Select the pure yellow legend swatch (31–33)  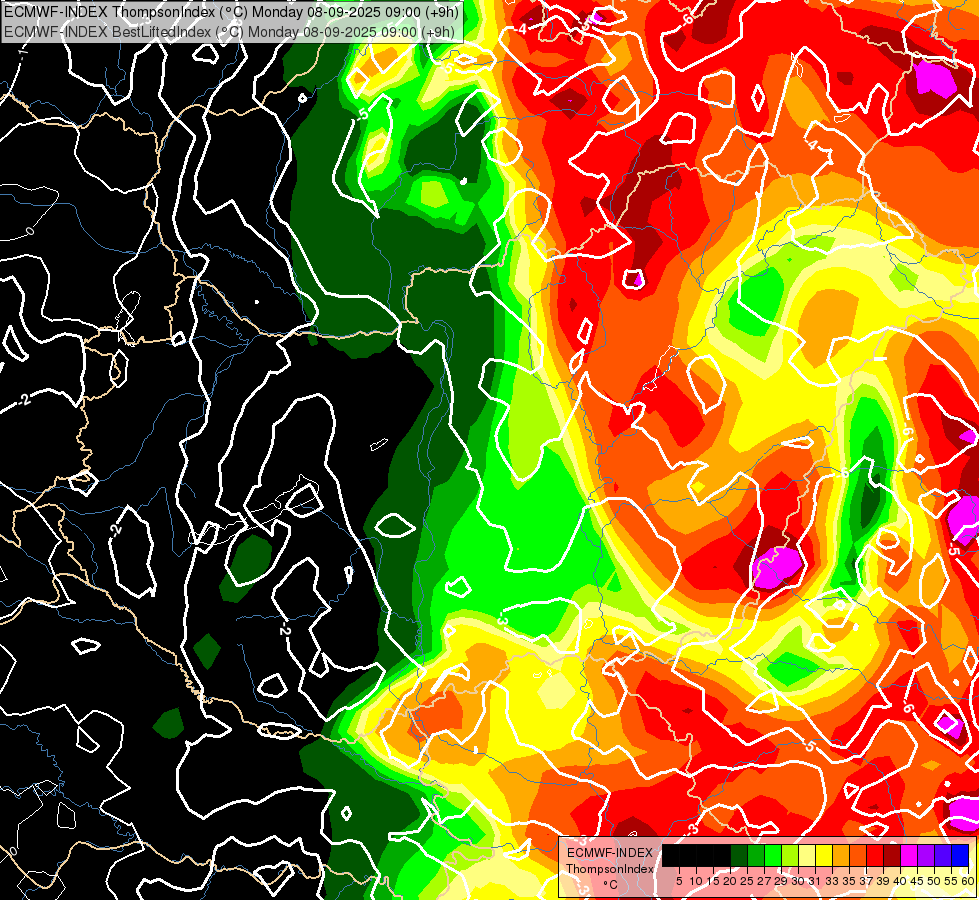coord(824,855)
